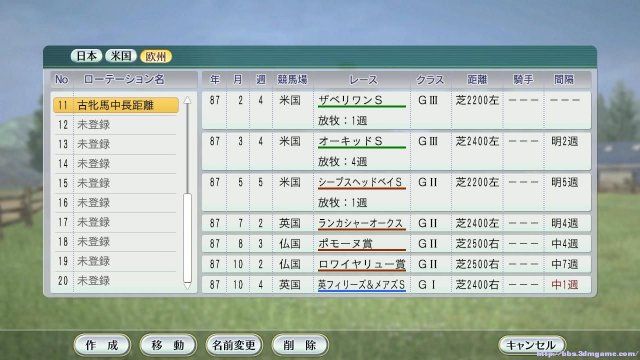Switch to the 米国 tab
The width and height of the screenshot is (640, 360).
[121, 56]
